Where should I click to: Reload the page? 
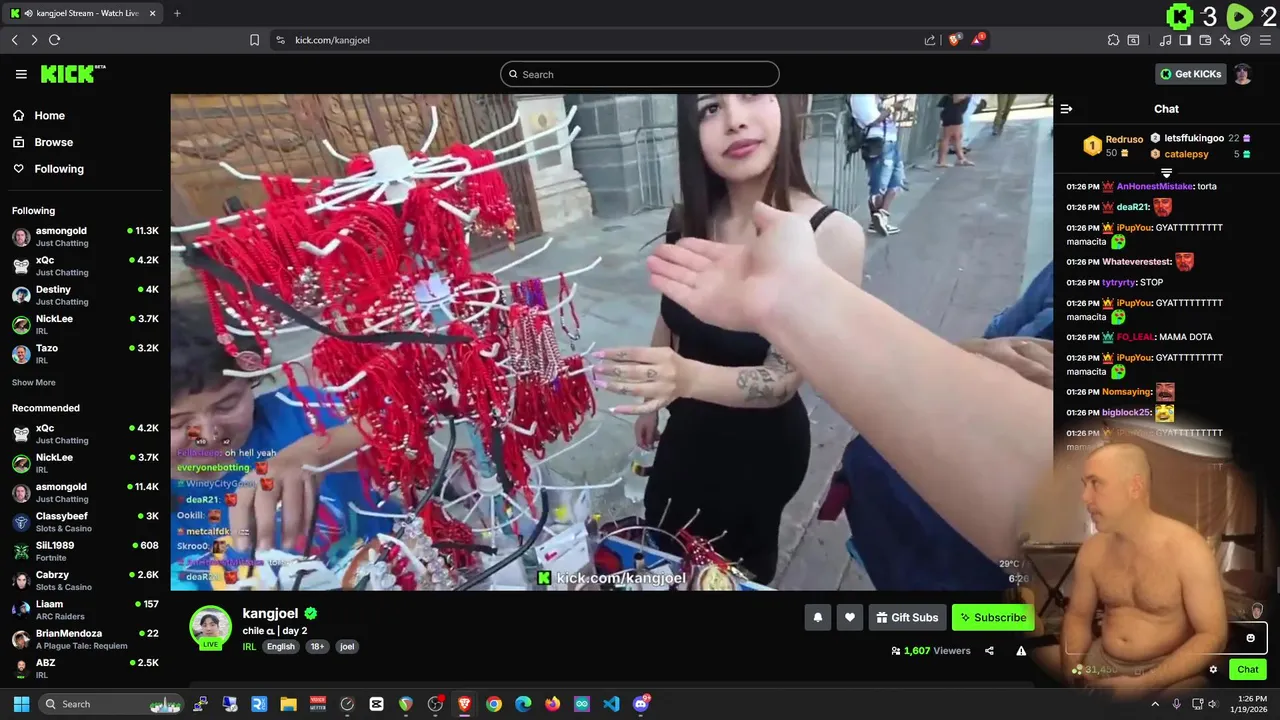tap(54, 40)
